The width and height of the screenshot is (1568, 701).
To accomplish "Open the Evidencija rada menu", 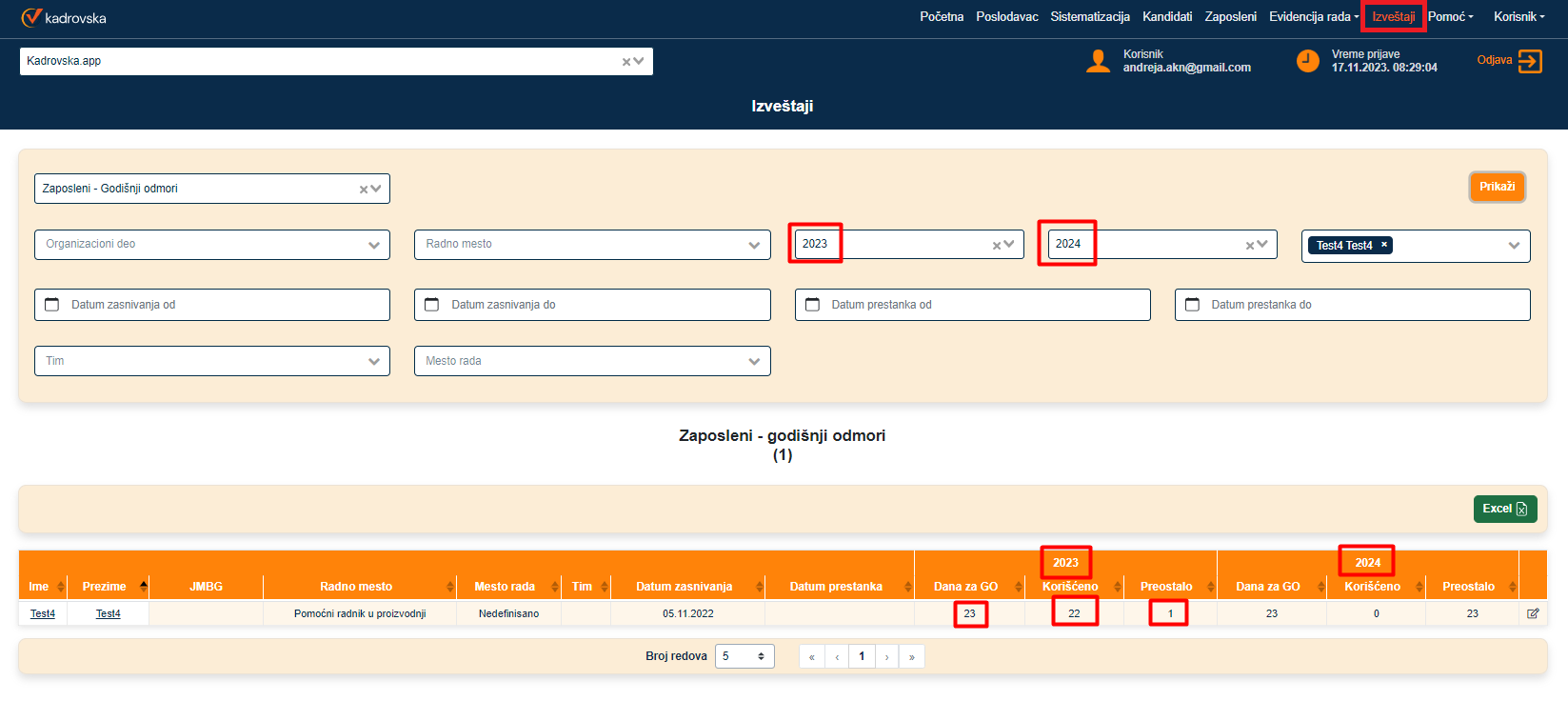I will 1313,17.
